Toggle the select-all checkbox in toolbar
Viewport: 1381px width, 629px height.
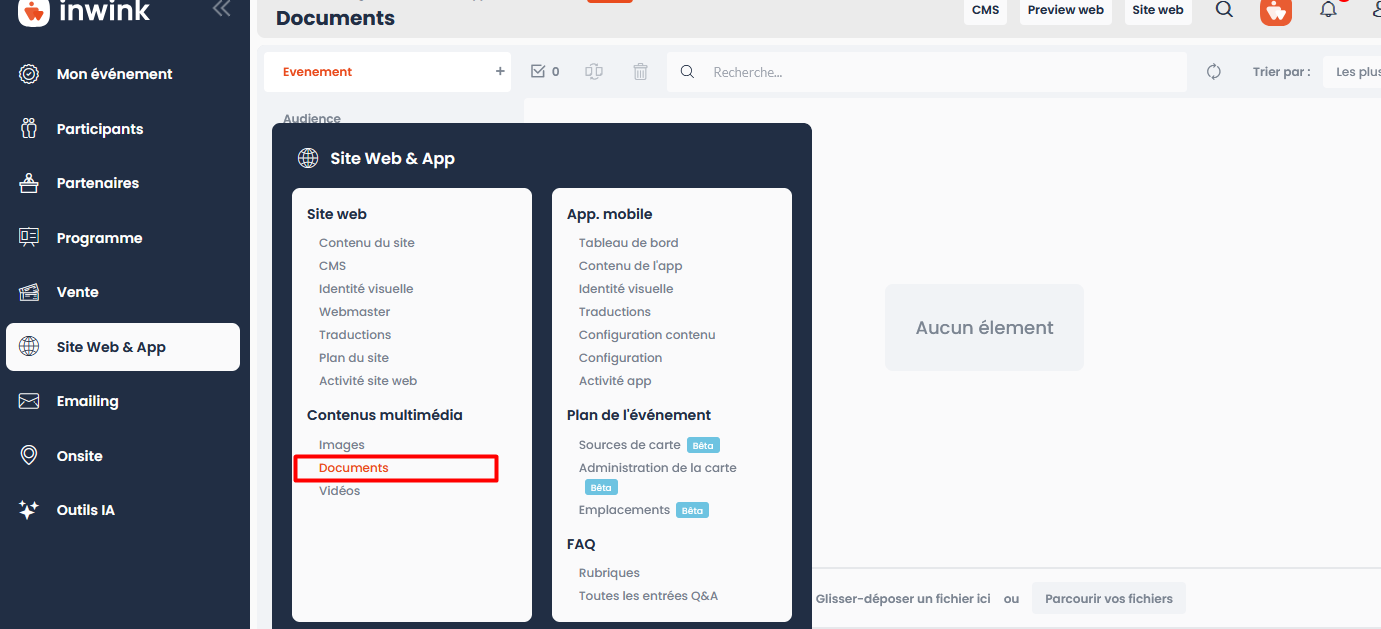click(x=538, y=72)
